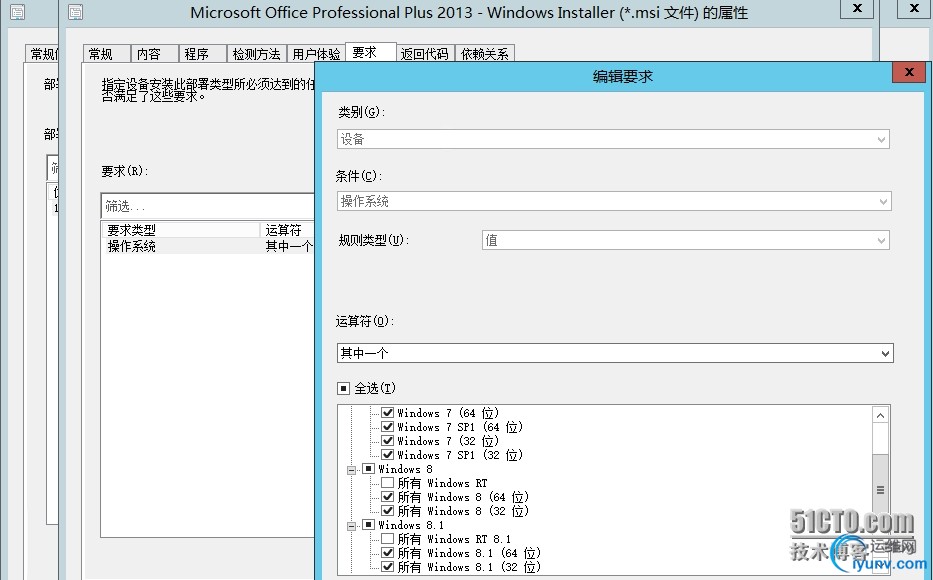
Task: Uncheck Windows 7 (32 位)
Action: [387, 441]
